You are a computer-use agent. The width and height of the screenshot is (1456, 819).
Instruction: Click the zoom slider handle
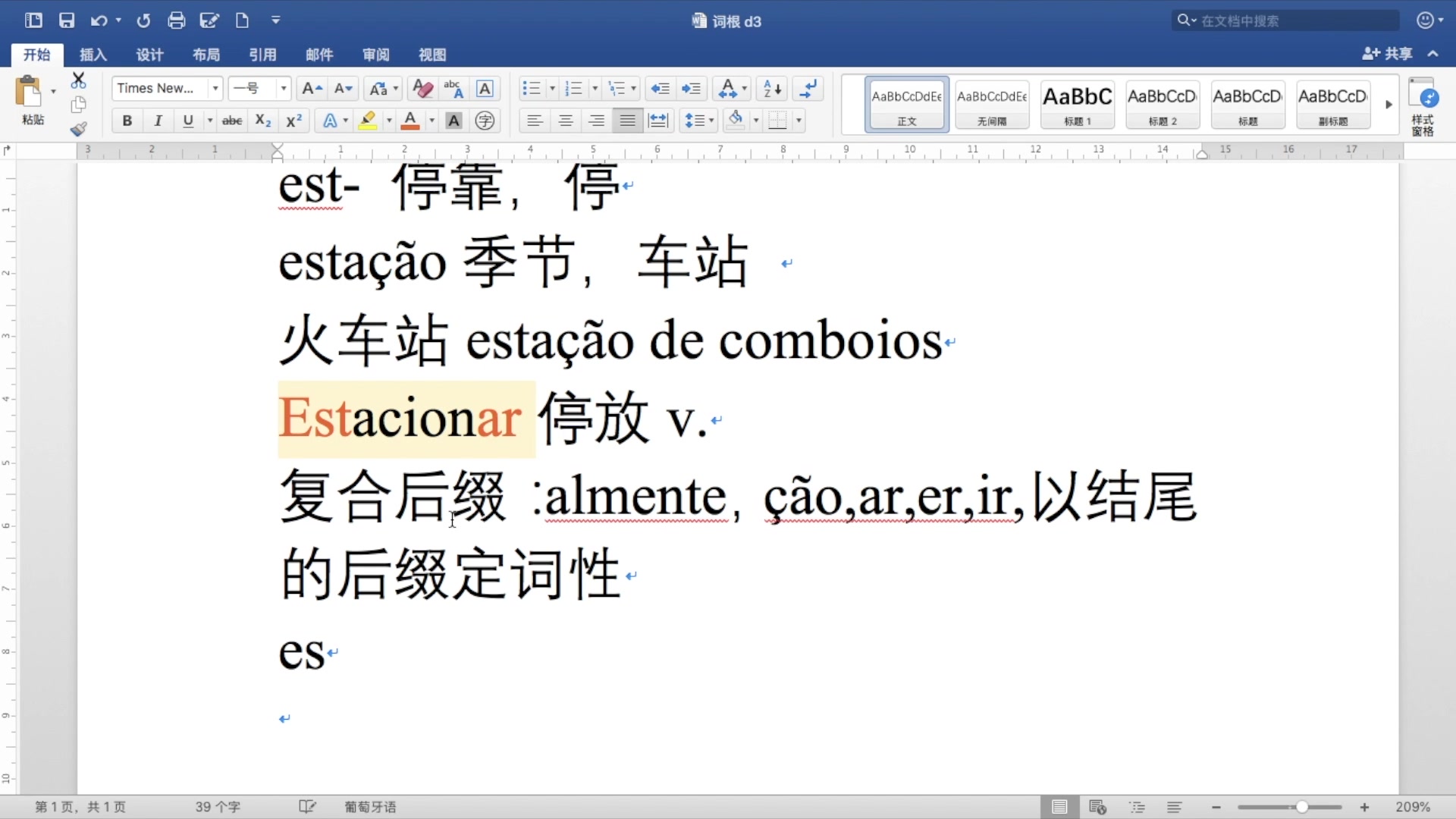click(1301, 807)
